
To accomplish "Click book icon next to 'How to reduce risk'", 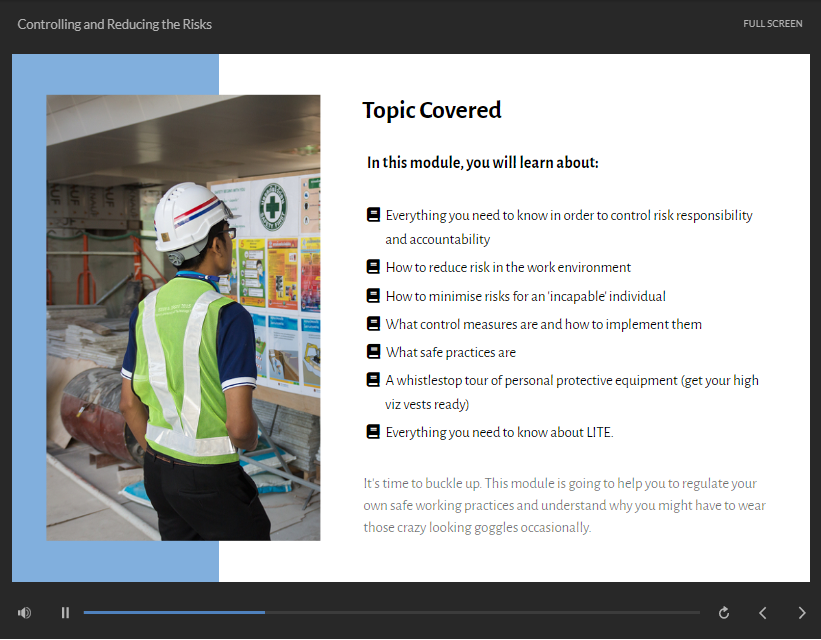I will click(373, 267).
